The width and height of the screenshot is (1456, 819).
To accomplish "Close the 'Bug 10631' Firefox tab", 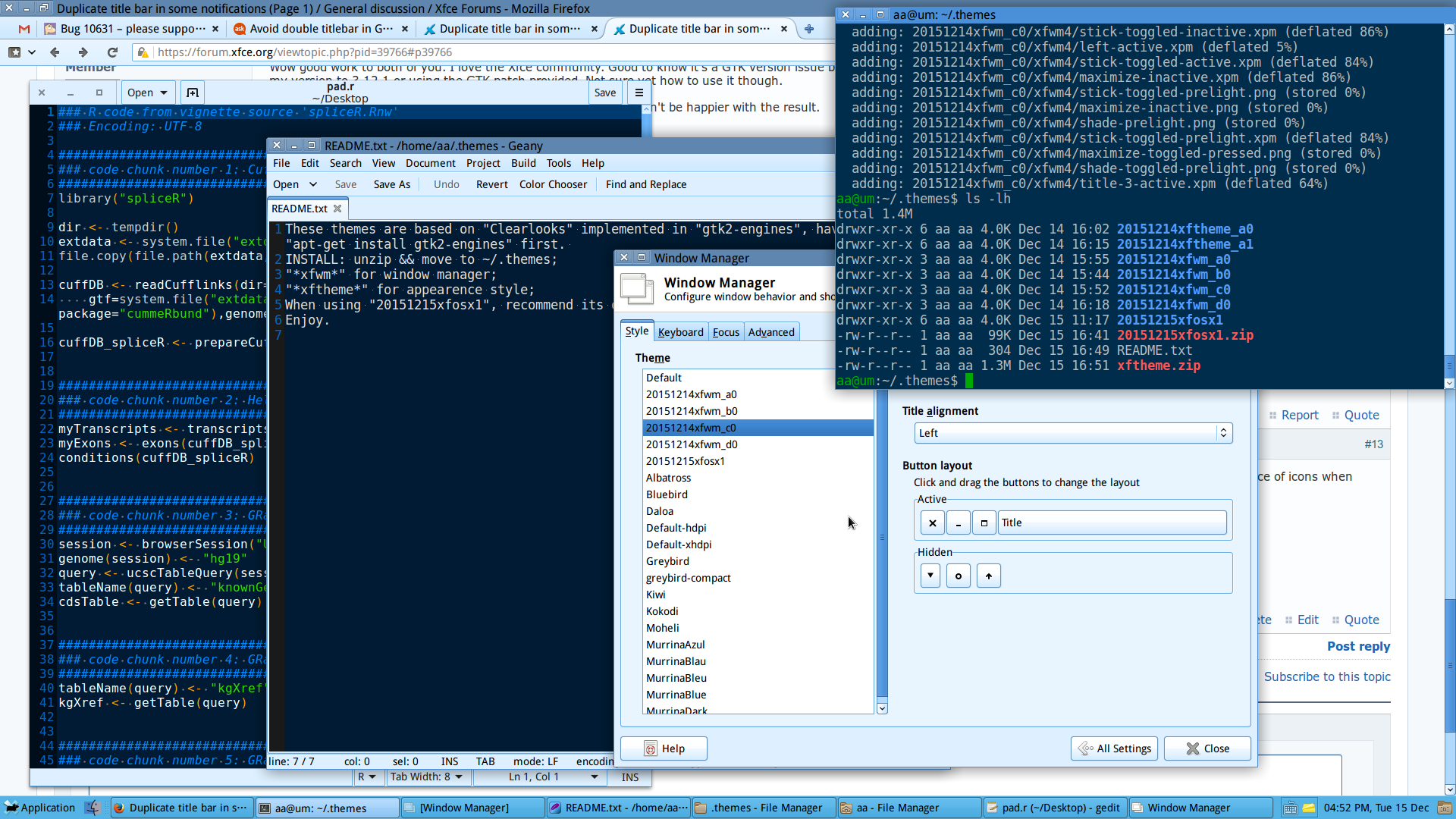I will [215, 29].
